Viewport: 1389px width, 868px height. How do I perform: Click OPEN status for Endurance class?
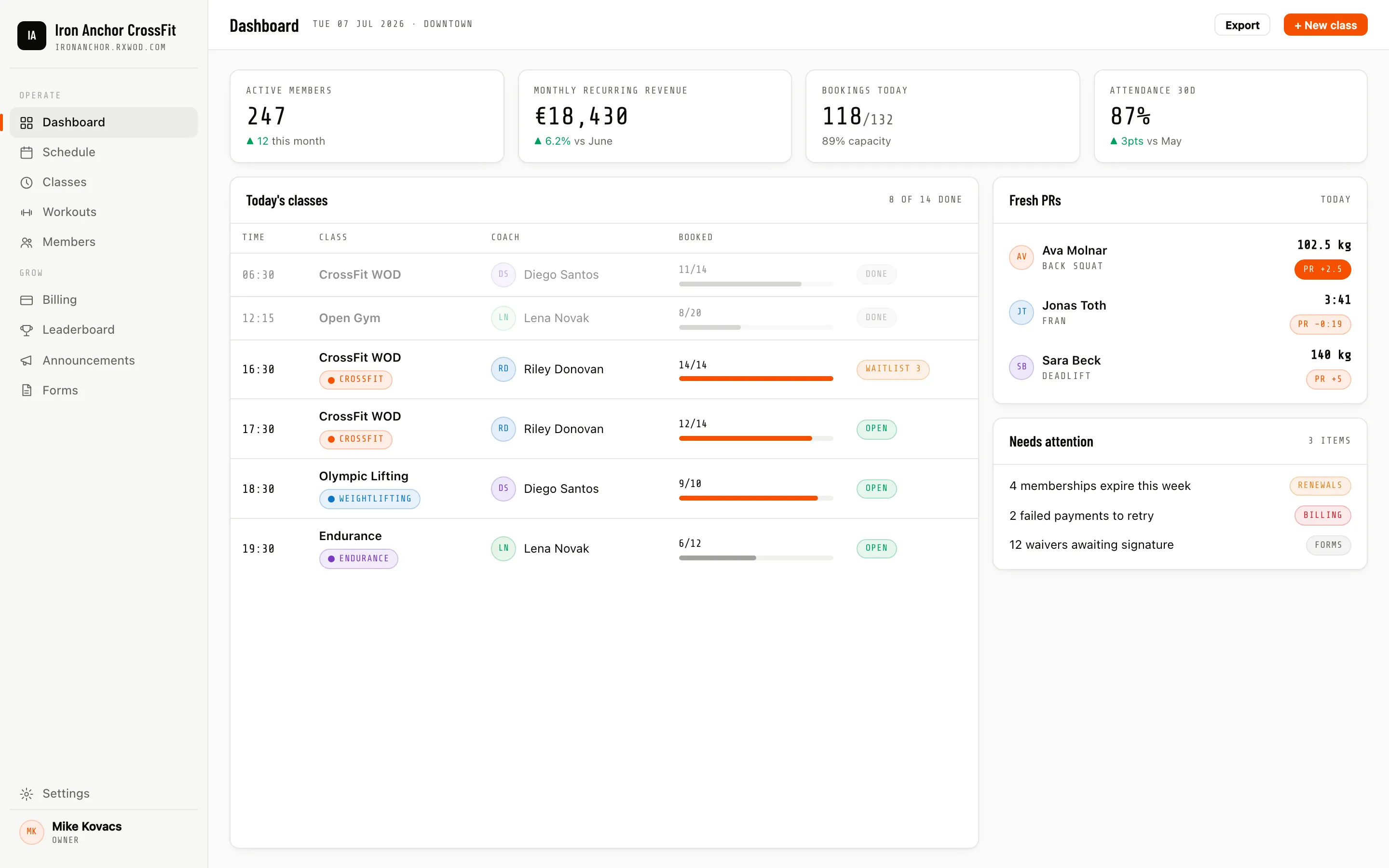876,548
